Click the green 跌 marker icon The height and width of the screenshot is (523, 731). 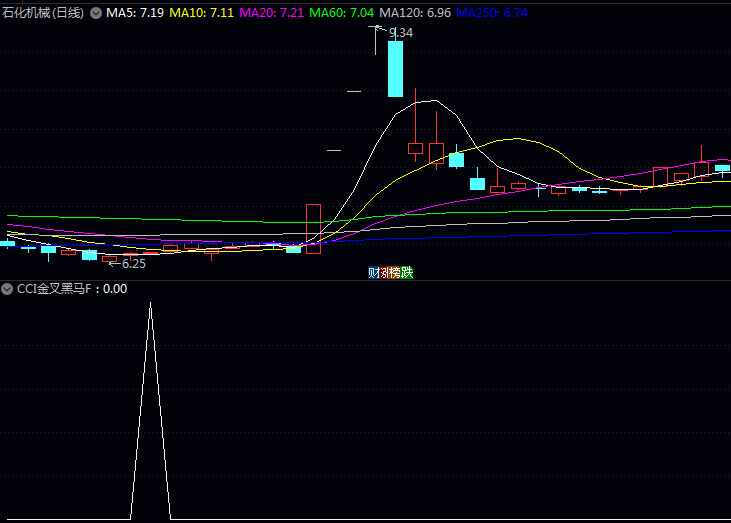(x=407, y=272)
